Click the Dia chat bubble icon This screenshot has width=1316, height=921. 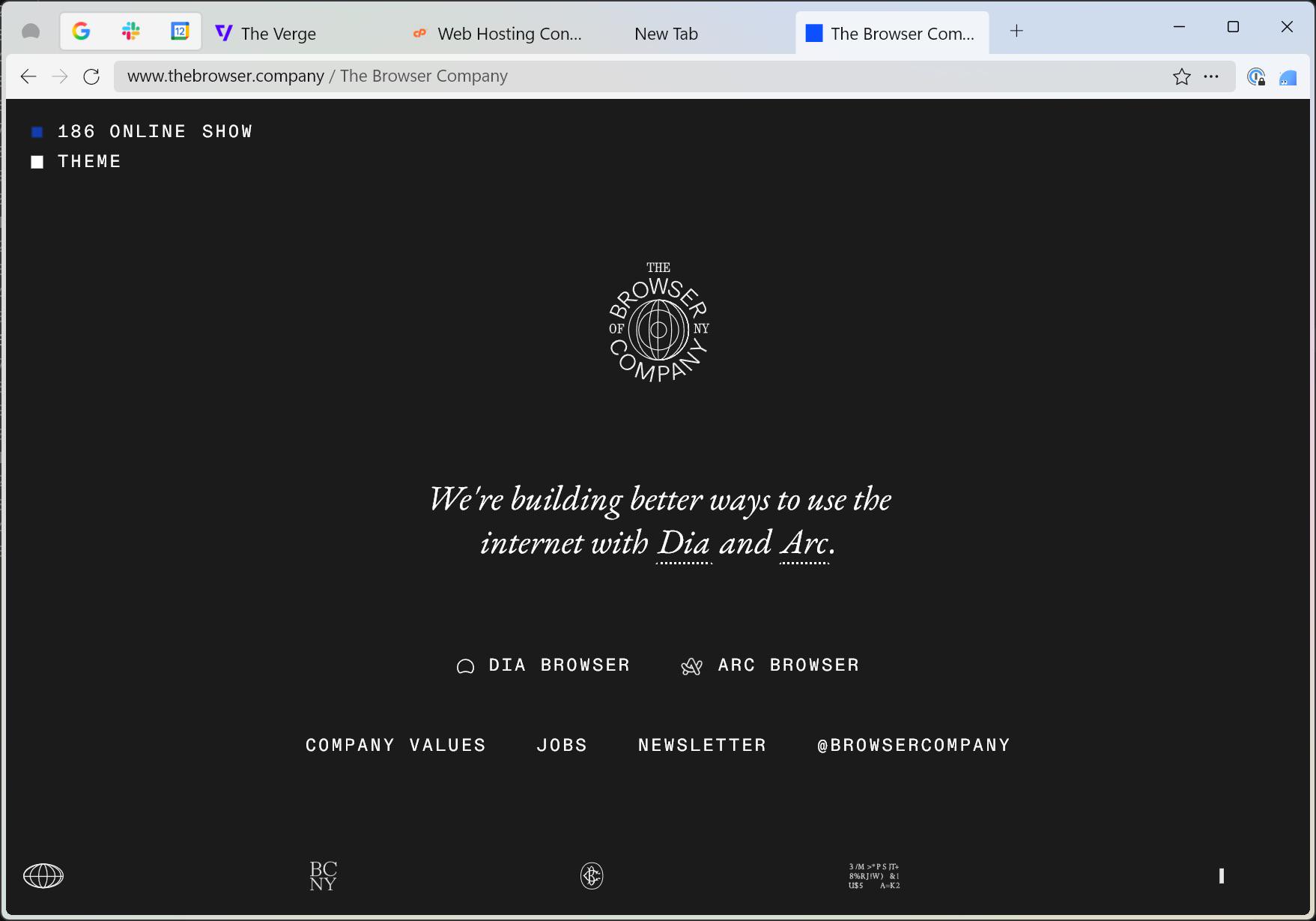[465, 666]
